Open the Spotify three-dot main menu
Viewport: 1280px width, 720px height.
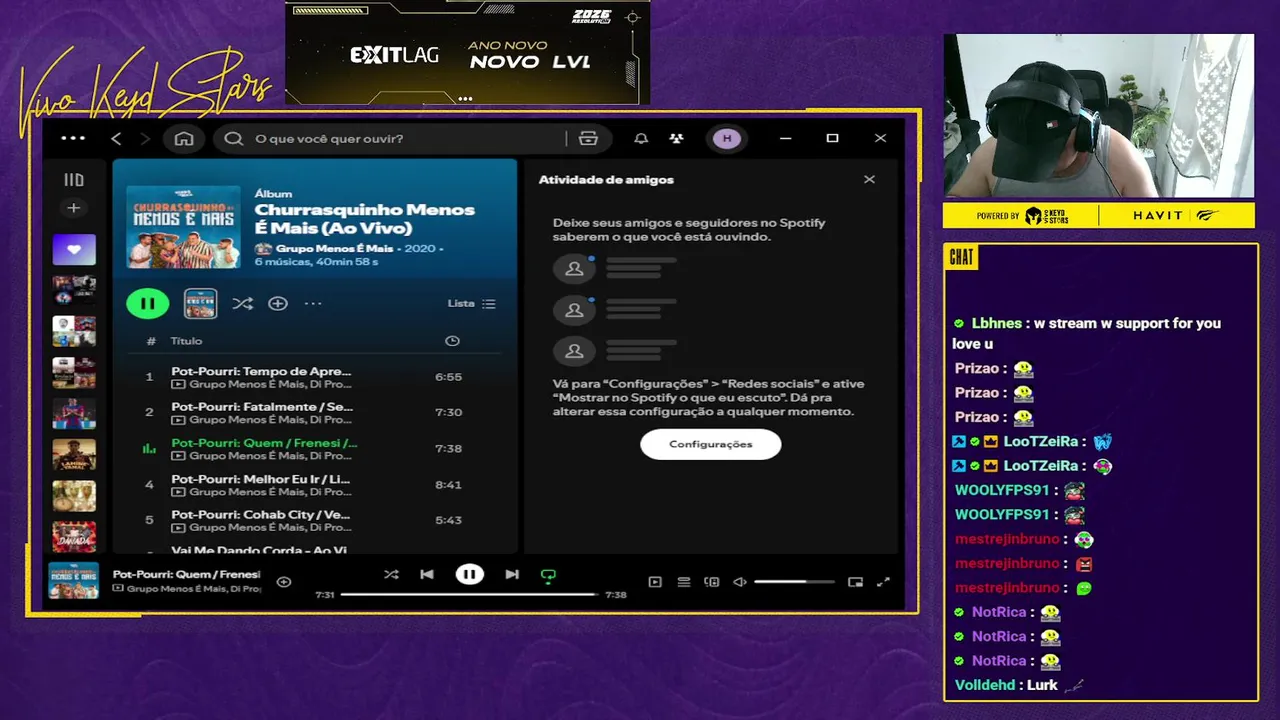click(x=73, y=138)
